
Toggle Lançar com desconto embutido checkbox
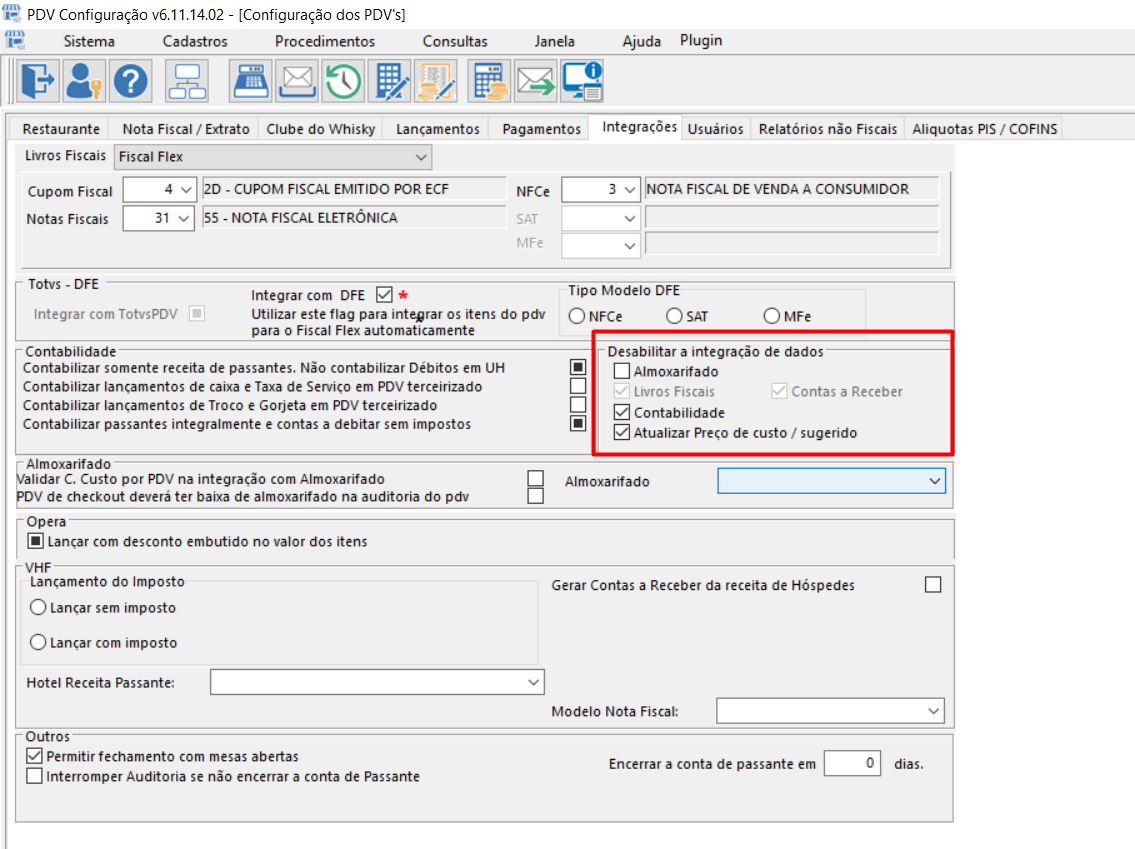coord(35,541)
